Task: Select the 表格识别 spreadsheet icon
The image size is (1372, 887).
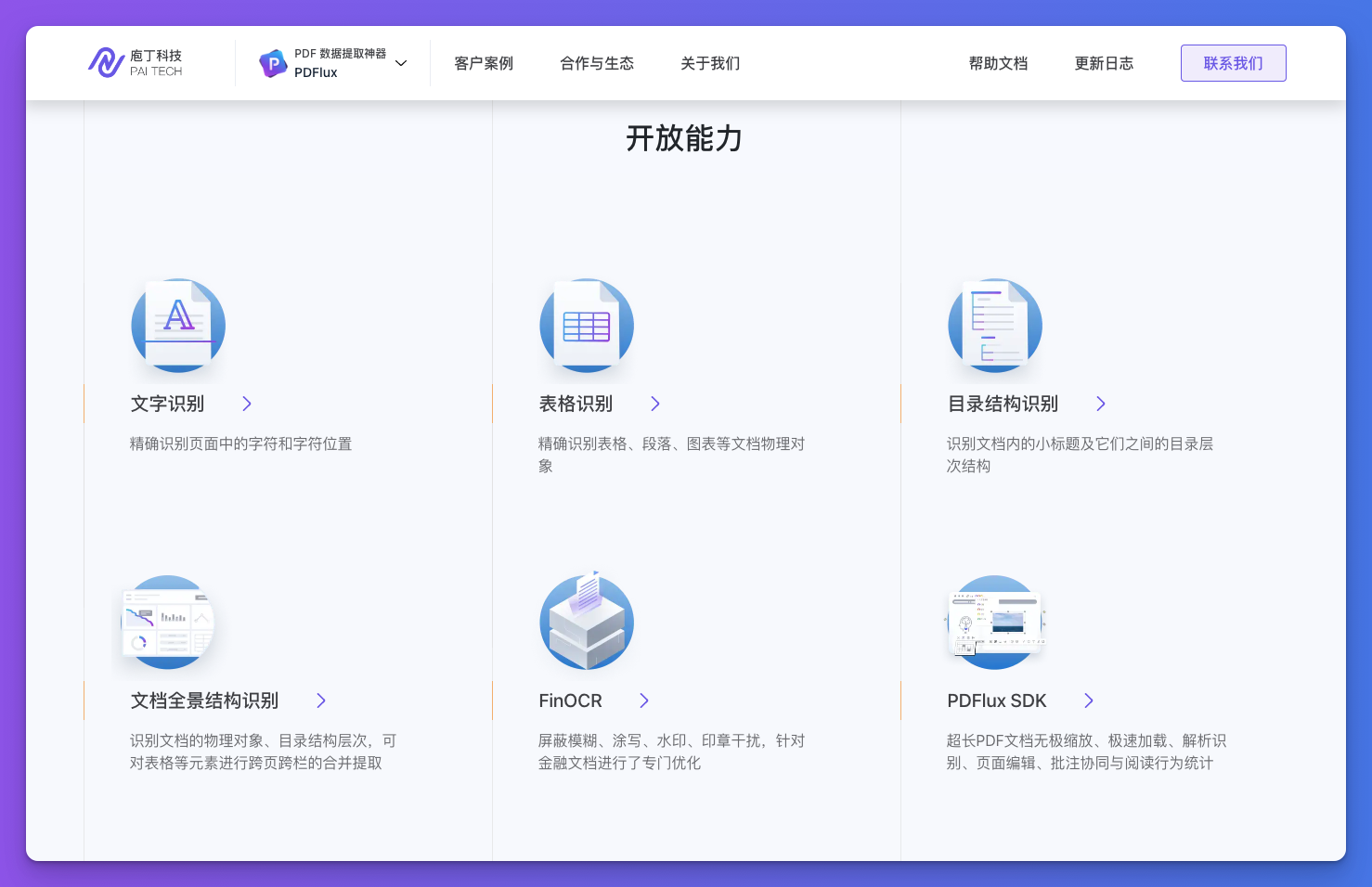Action: [587, 326]
